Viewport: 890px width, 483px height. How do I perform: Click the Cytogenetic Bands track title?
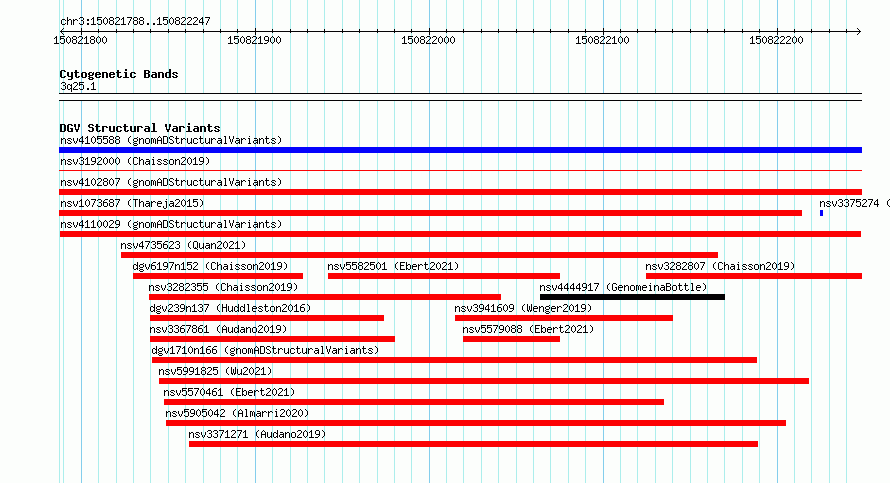point(119,74)
